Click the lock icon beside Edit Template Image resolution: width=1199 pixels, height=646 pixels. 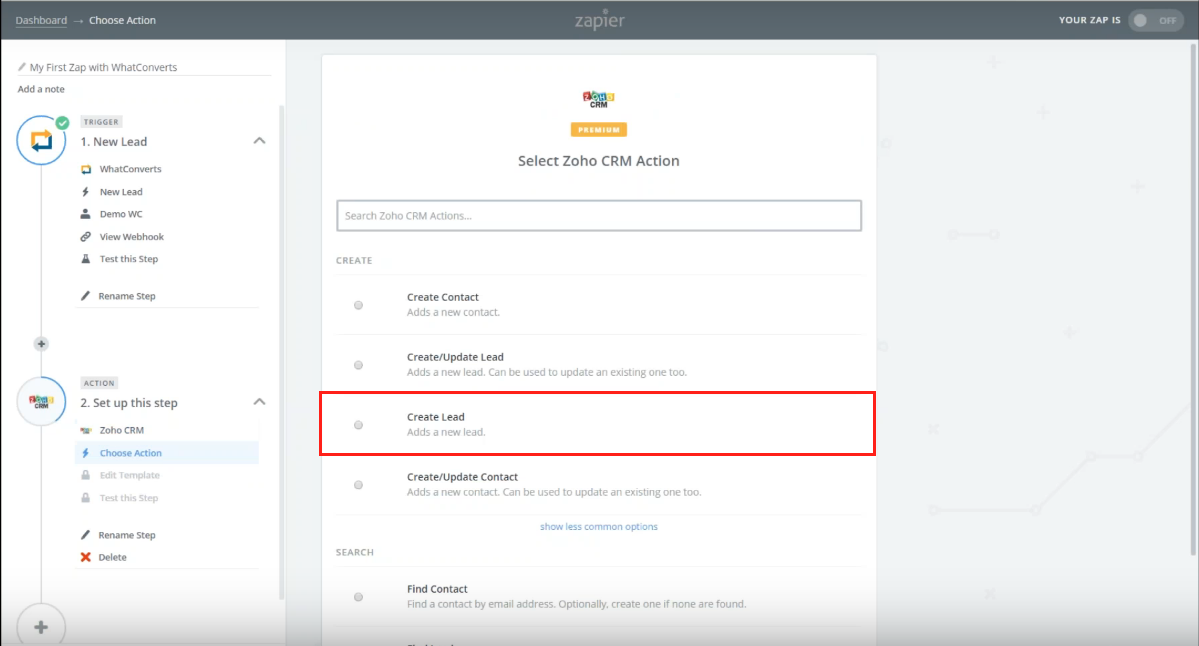(86, 476)
